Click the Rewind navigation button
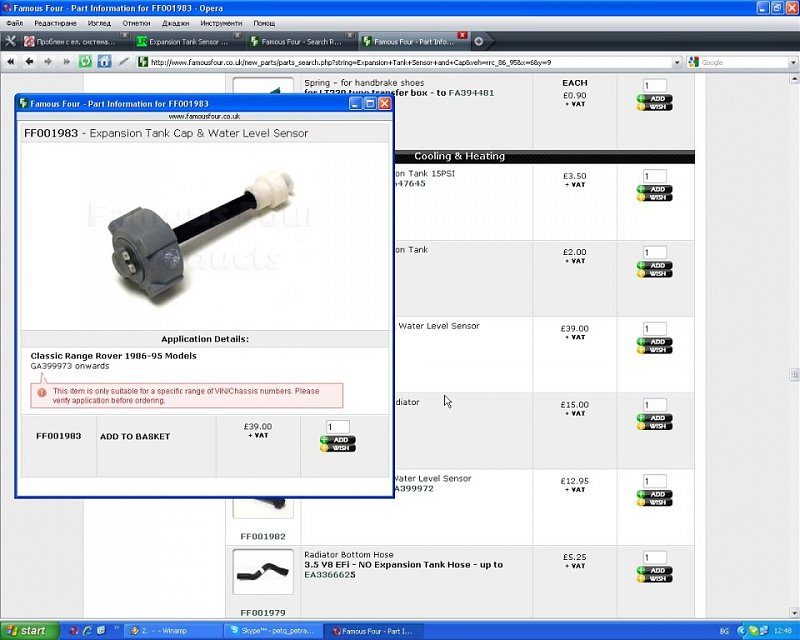This screenshot has height=640, width=800. pyautogui.click(x=11, y=62)
